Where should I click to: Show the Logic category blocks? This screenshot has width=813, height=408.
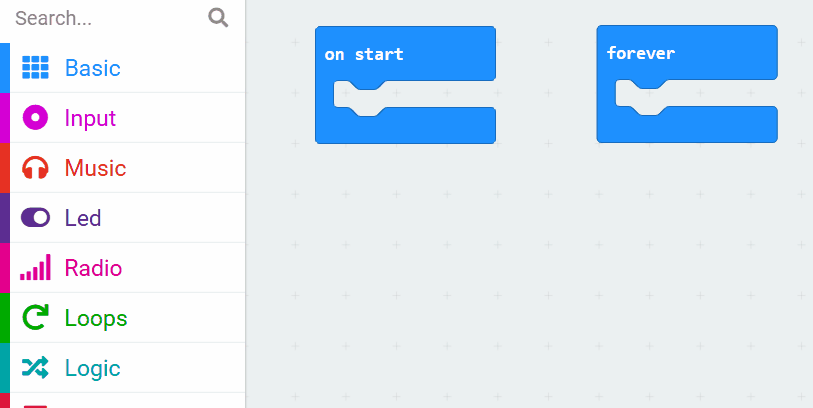coord(92,368)
